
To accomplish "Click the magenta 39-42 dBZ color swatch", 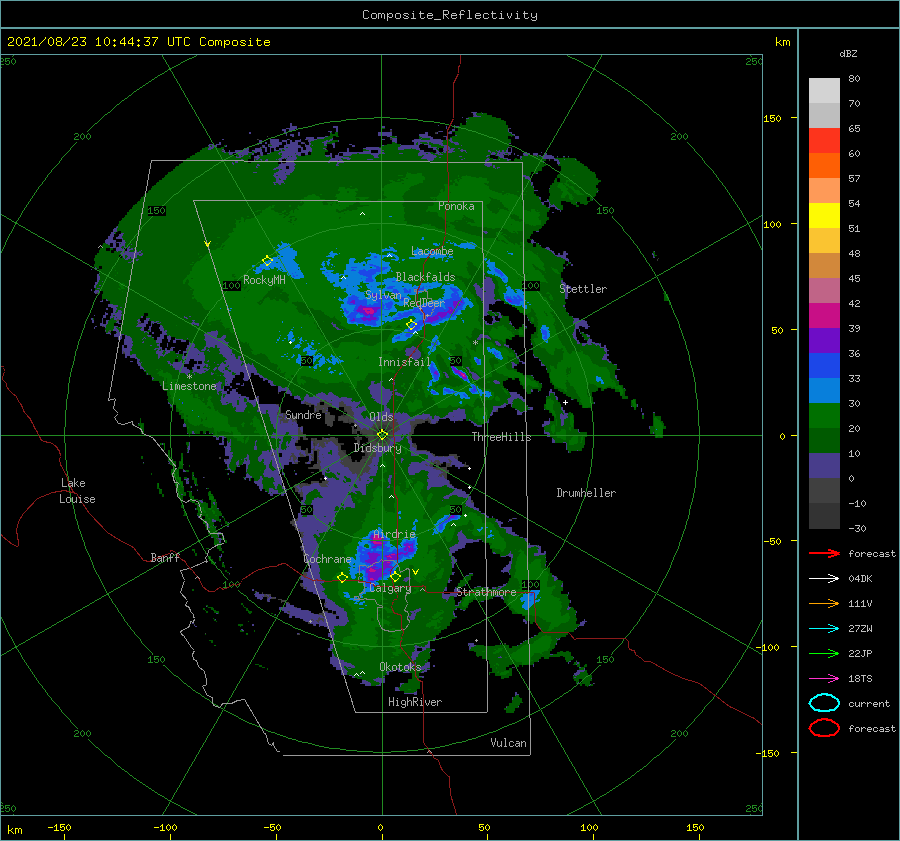I will point(824,316).
